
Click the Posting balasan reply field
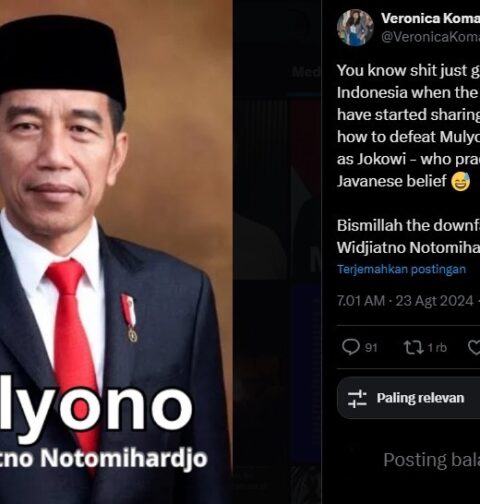tap(432, 460)
